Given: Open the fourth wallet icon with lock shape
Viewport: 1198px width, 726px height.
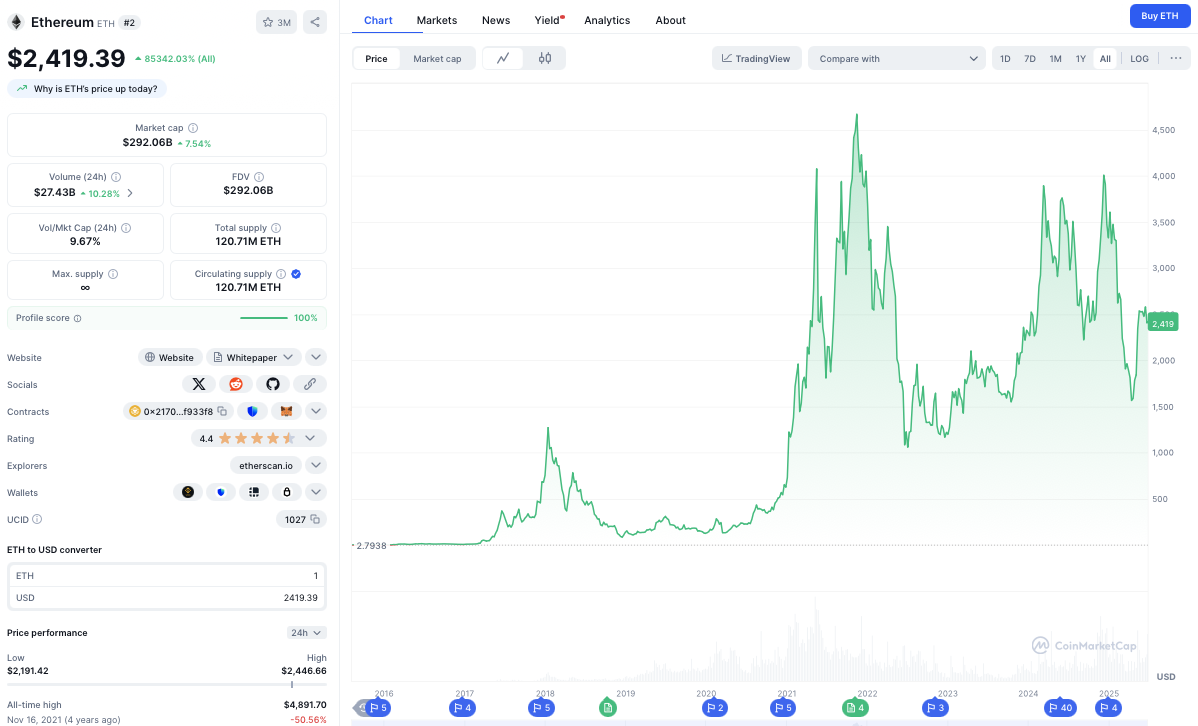Looking at the screenshot, I should [287, 492].
